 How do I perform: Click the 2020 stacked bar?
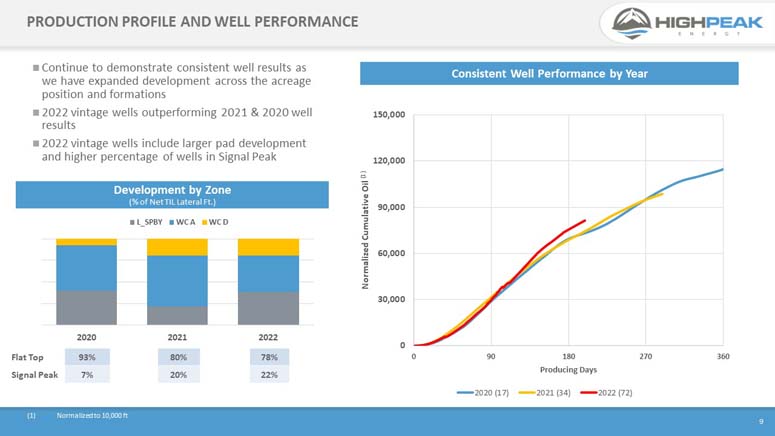(86, 282)
